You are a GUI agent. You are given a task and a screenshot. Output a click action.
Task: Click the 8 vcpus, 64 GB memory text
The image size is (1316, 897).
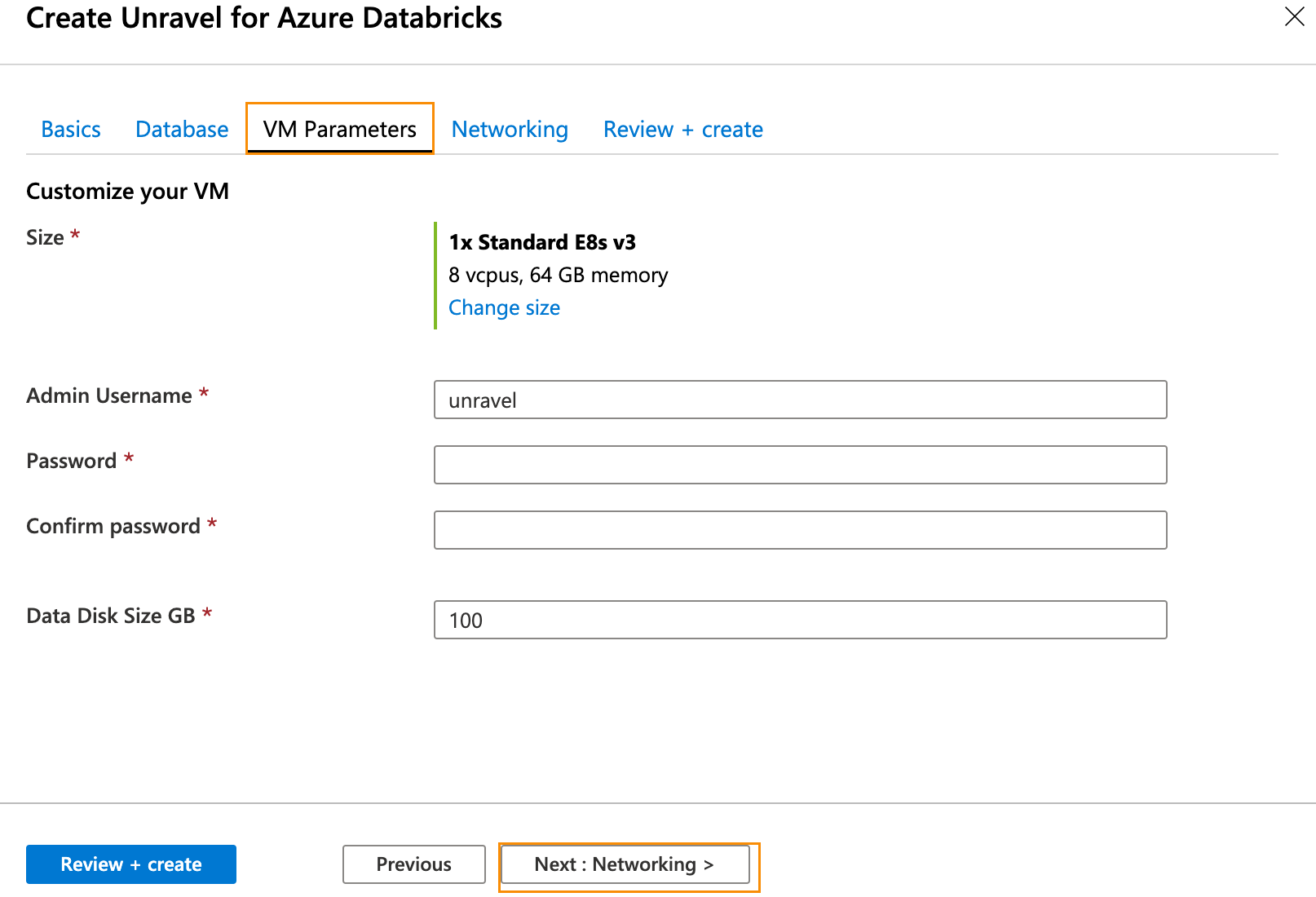click(559, 275)
